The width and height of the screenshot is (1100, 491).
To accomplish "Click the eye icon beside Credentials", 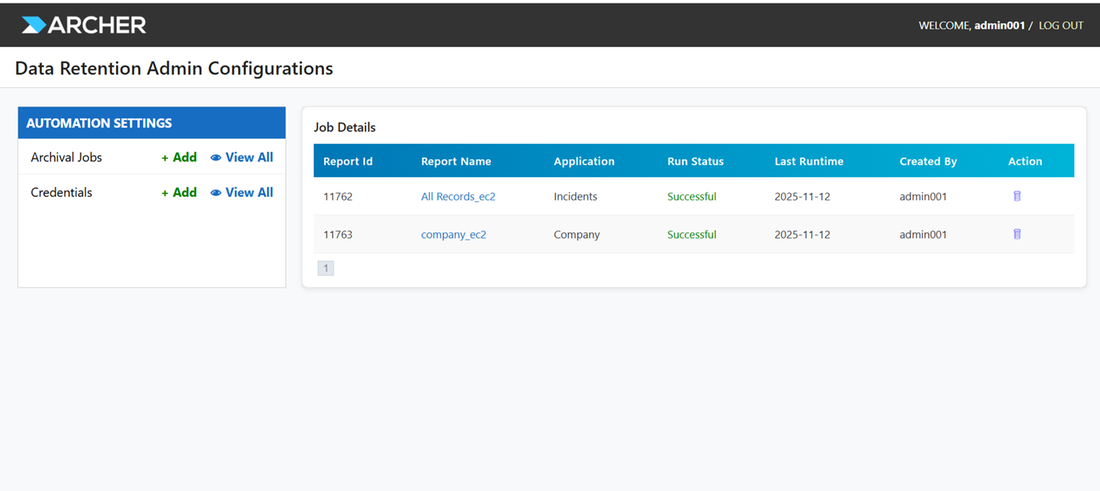I will [x=216, y=193].
